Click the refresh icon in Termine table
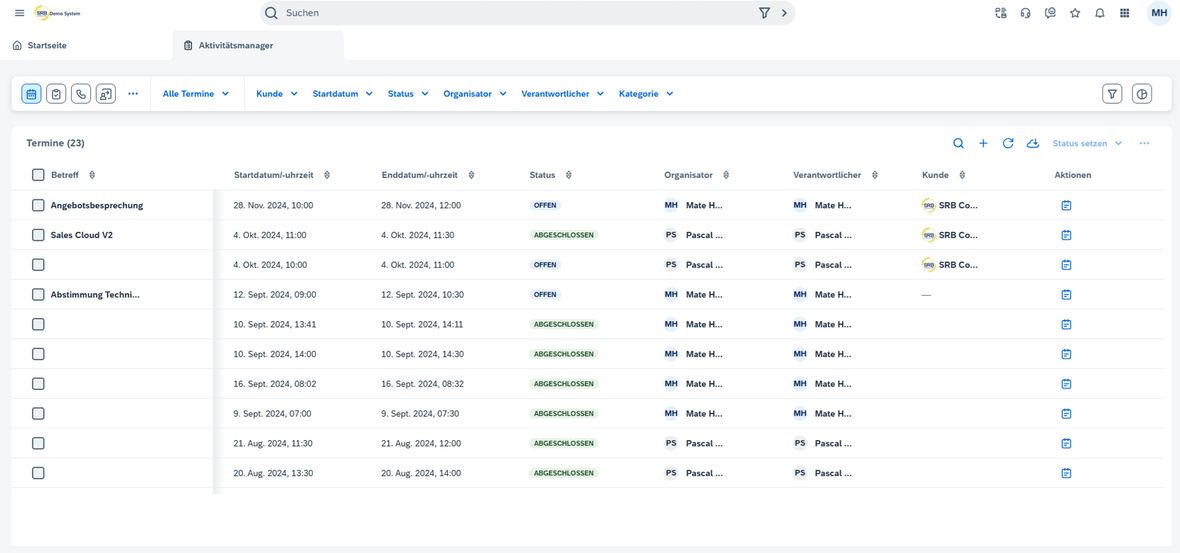The image size is (1180, 553). [1008, 143]
